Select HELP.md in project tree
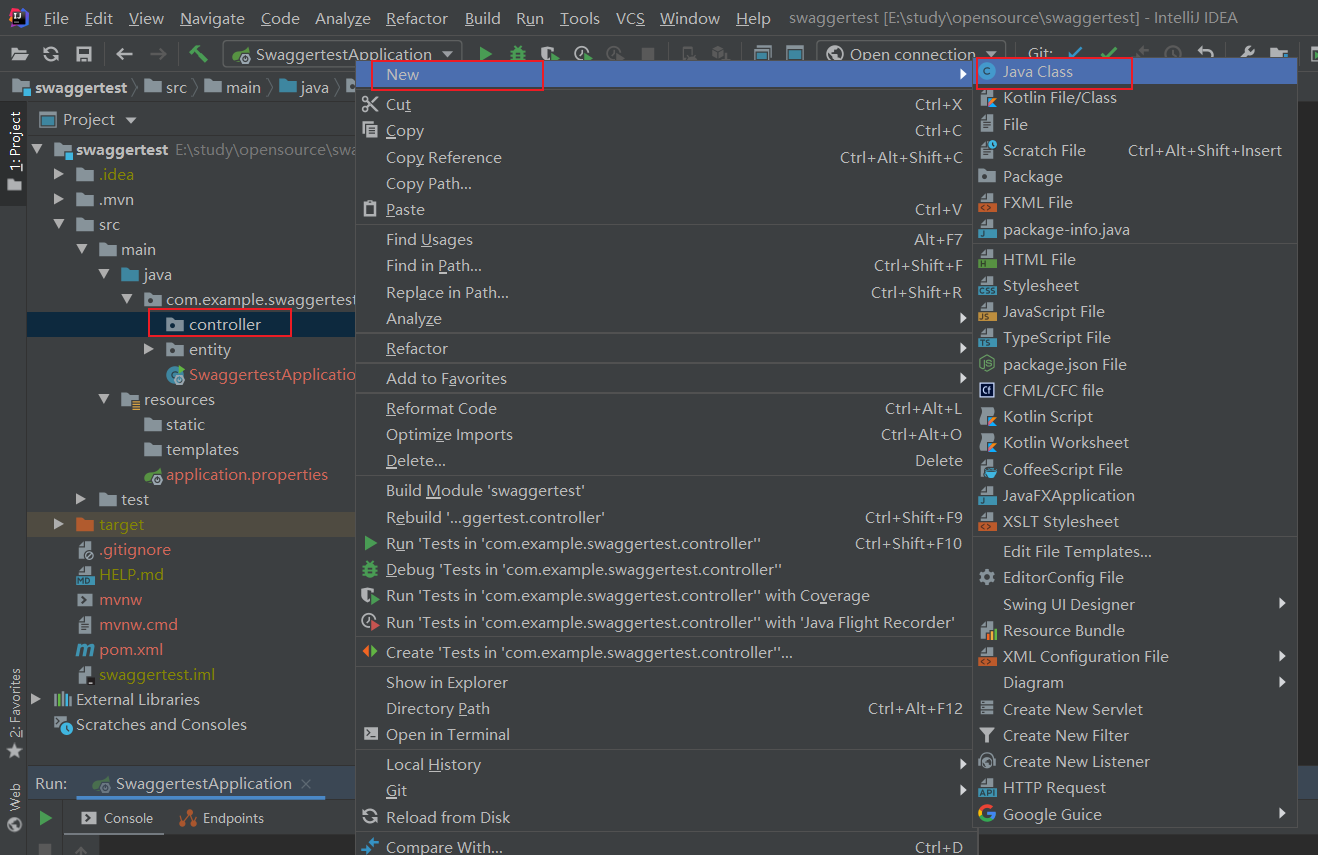 [130, 575]
